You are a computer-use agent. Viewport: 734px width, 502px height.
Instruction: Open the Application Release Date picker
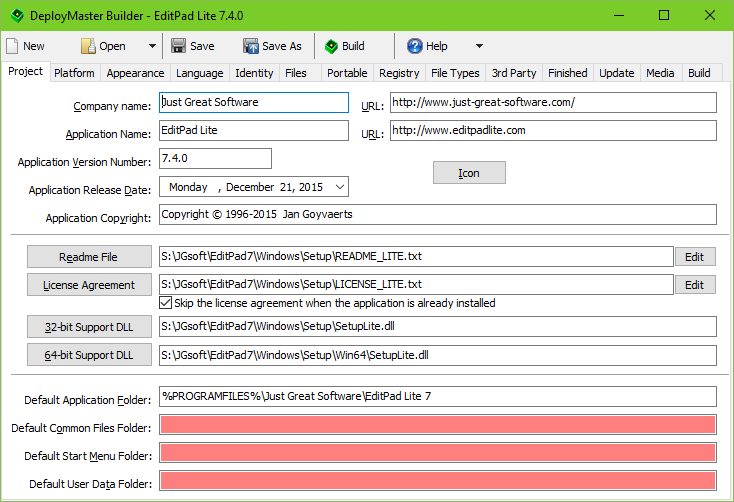[340, 187]
